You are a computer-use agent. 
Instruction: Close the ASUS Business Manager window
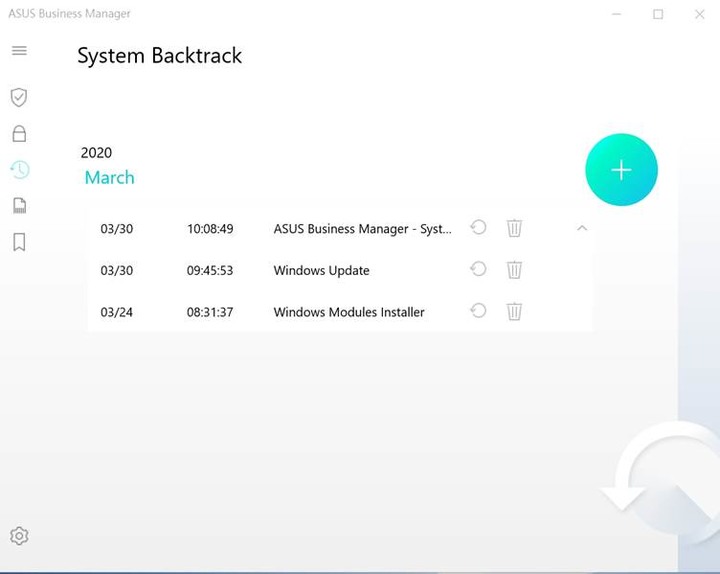(699, 14)
